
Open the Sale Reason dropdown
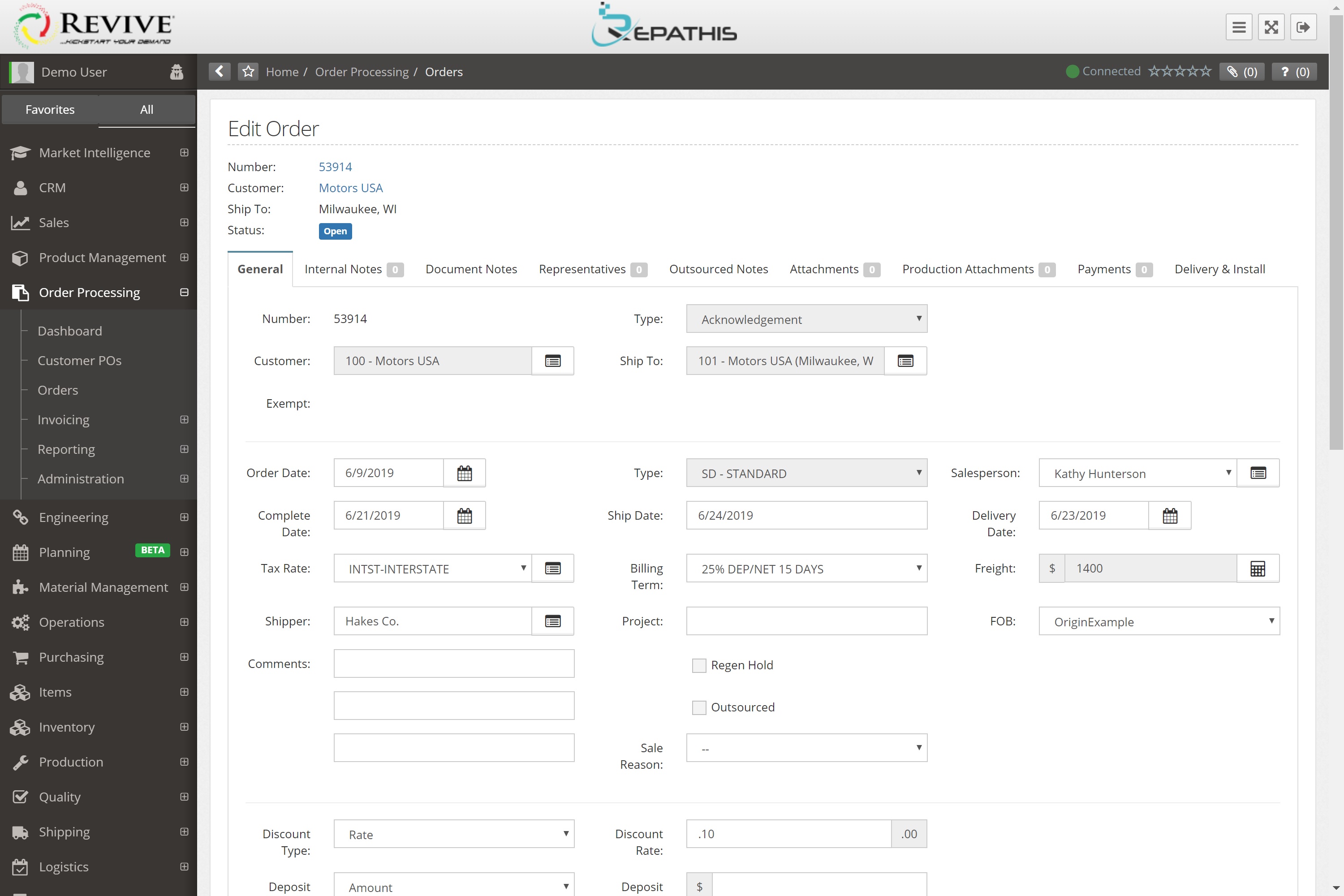coord(806,748)
